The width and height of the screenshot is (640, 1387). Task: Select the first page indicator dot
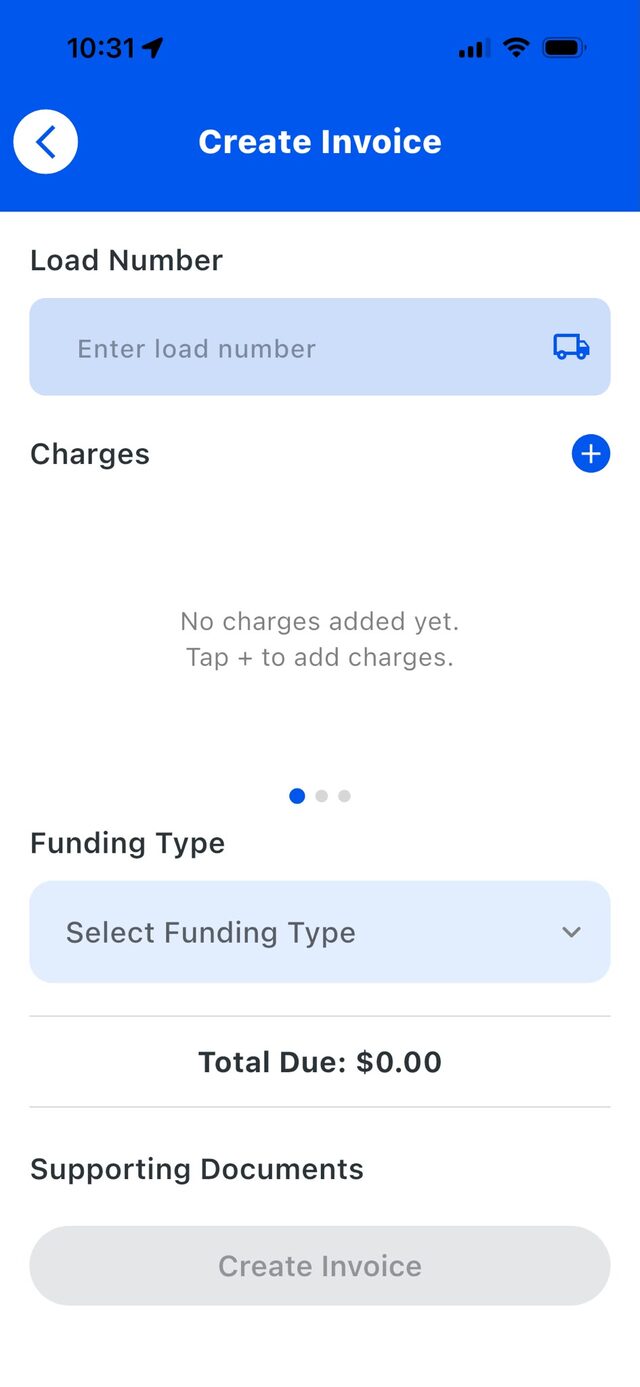pos(297,796)
